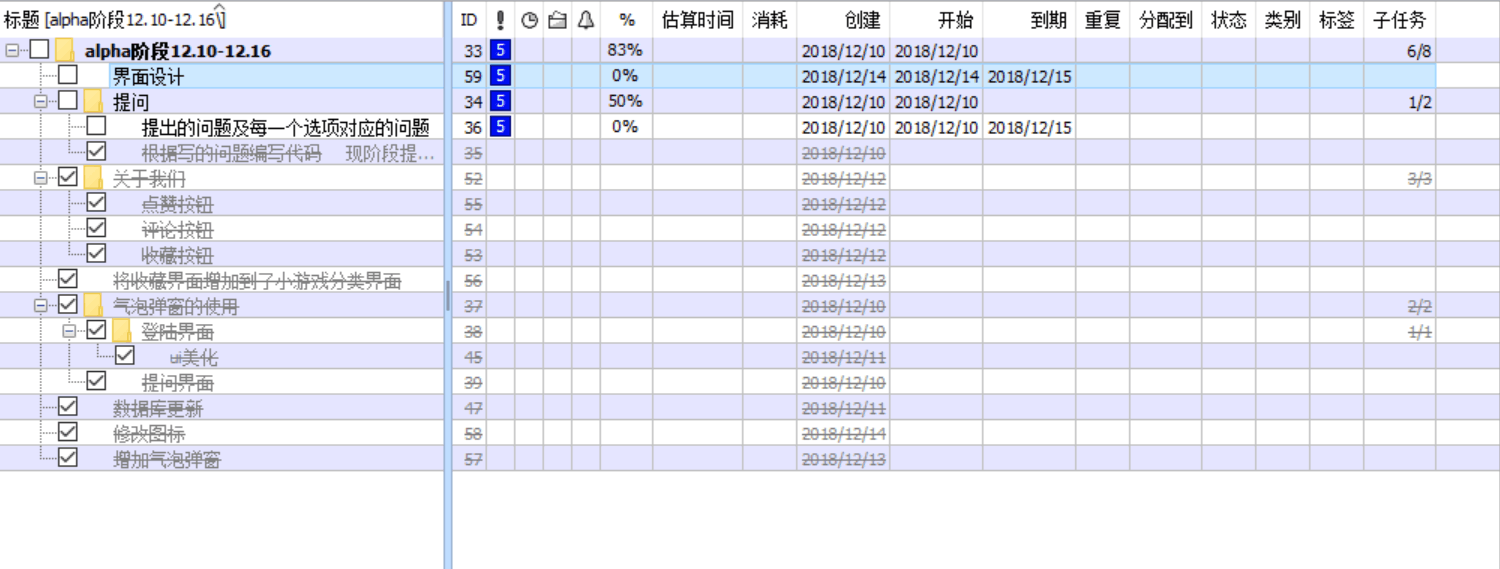Sort by the ID column header
The image size is (1500, 569).
tap(469, 20)
